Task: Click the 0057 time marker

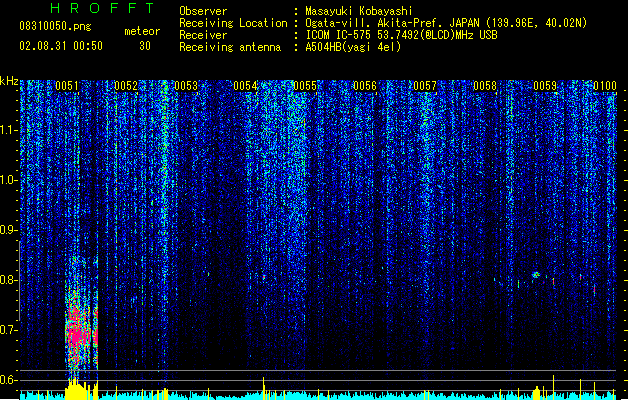Action: pyautogui.click(x=425, y=86)
